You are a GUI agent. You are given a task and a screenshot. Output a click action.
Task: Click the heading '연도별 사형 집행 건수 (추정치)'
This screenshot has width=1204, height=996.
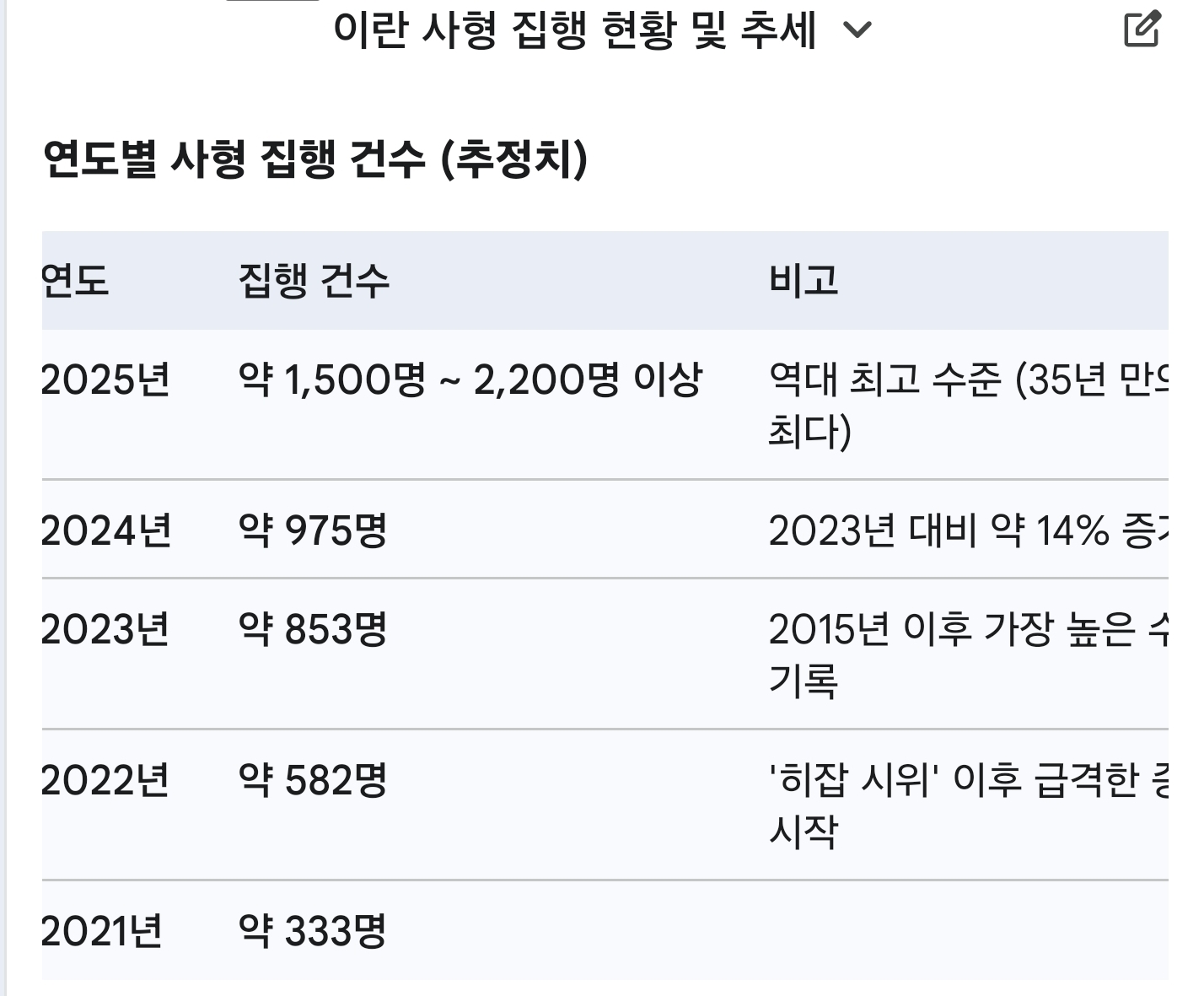pos(314,159)
